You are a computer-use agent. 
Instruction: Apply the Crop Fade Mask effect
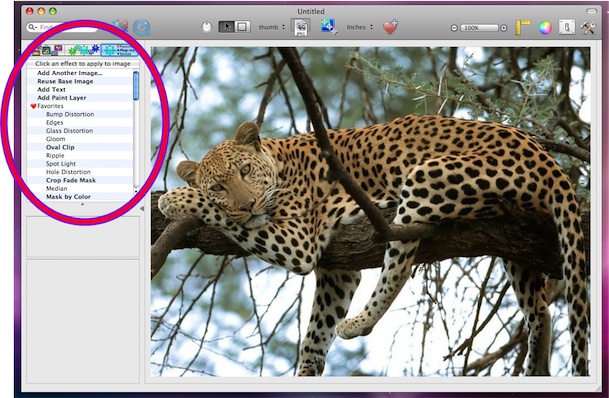coord(71,180)
